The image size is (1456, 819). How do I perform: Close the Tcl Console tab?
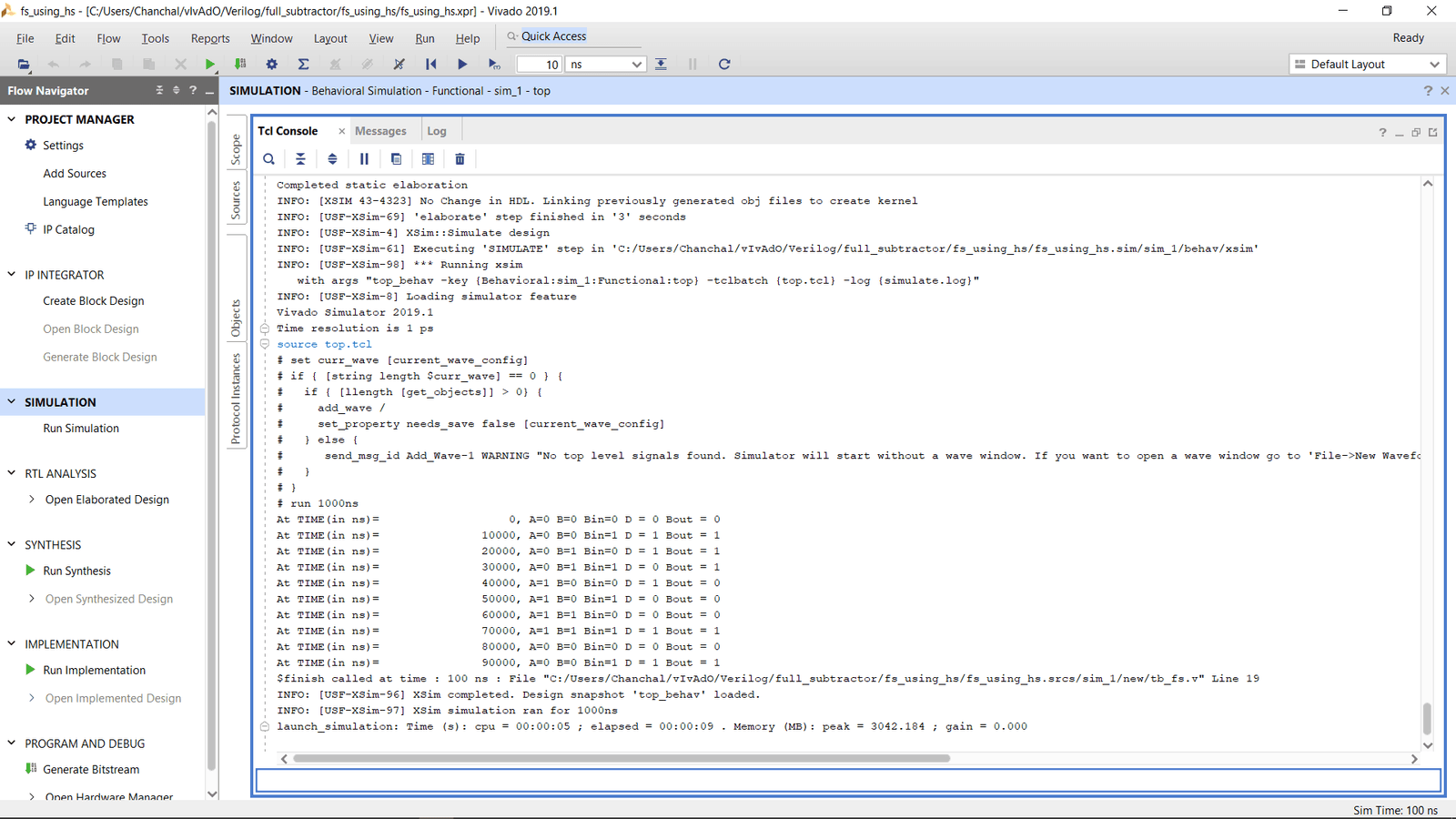(341, 131)
